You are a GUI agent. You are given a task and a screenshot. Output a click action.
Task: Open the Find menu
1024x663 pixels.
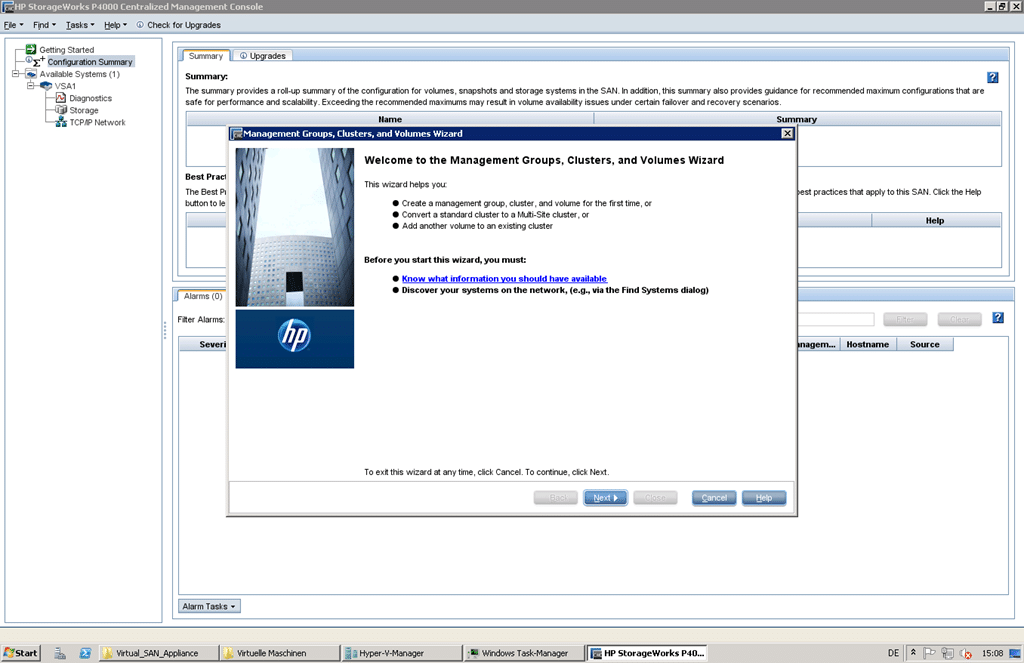coord(44,24)
